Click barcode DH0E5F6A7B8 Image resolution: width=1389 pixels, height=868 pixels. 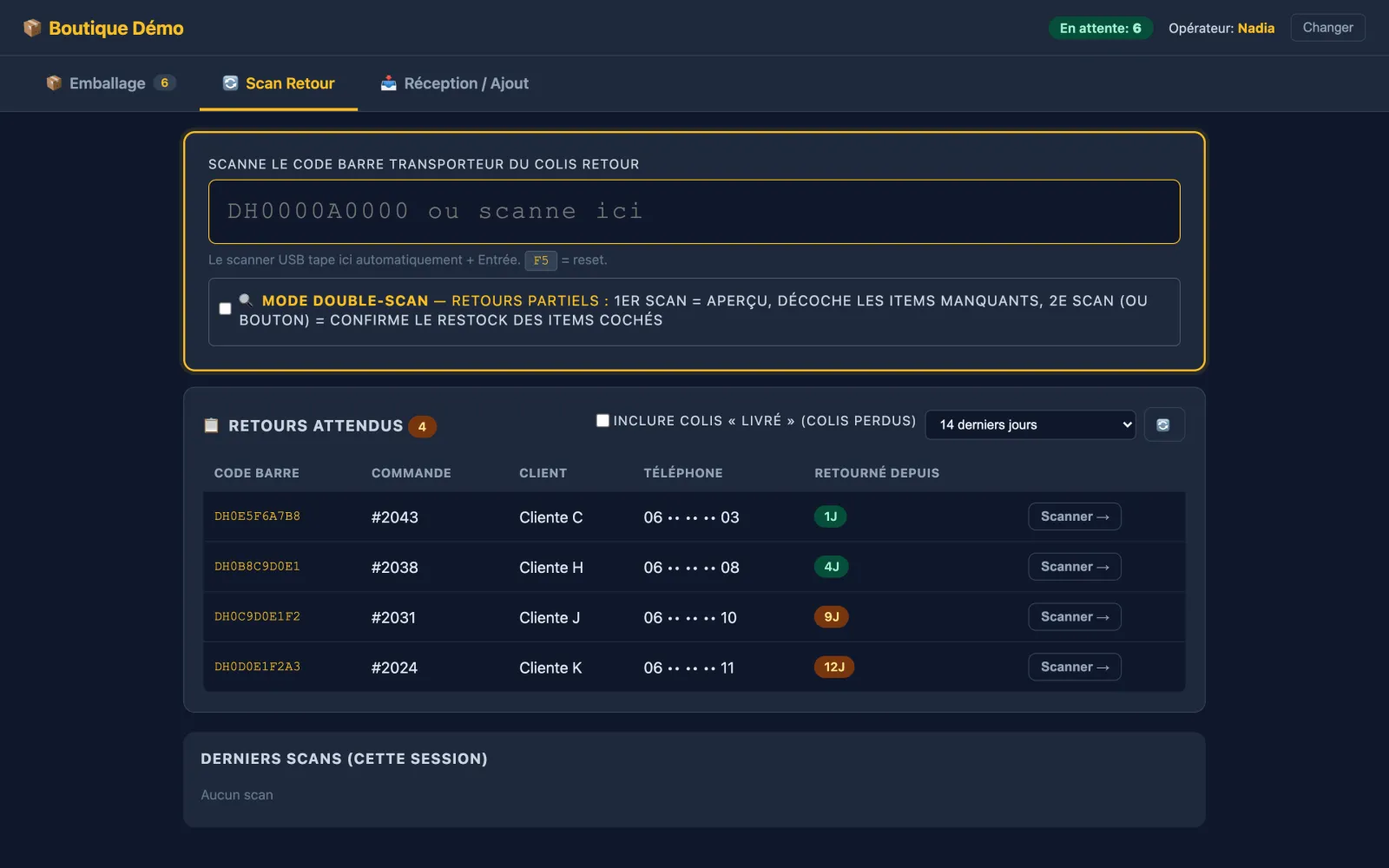257,516
